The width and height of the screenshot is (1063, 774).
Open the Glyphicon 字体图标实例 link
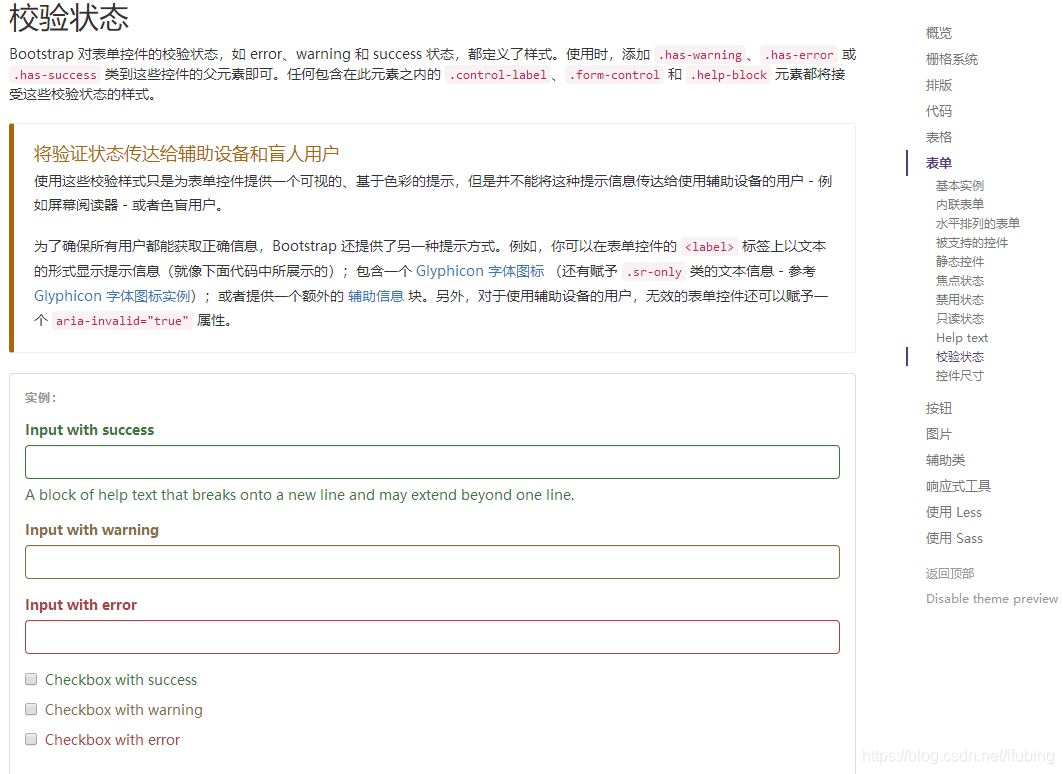point(115,296)
